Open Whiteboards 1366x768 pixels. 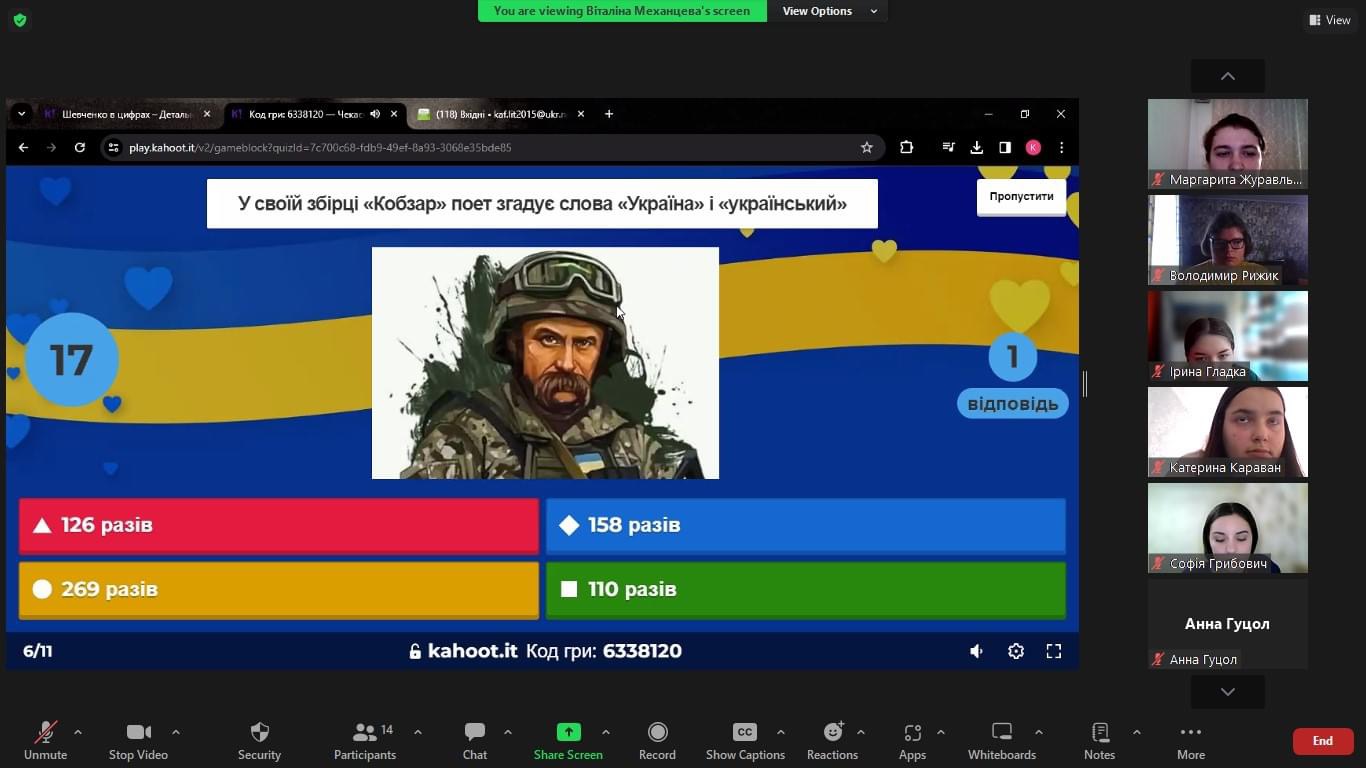[1002, 740]
